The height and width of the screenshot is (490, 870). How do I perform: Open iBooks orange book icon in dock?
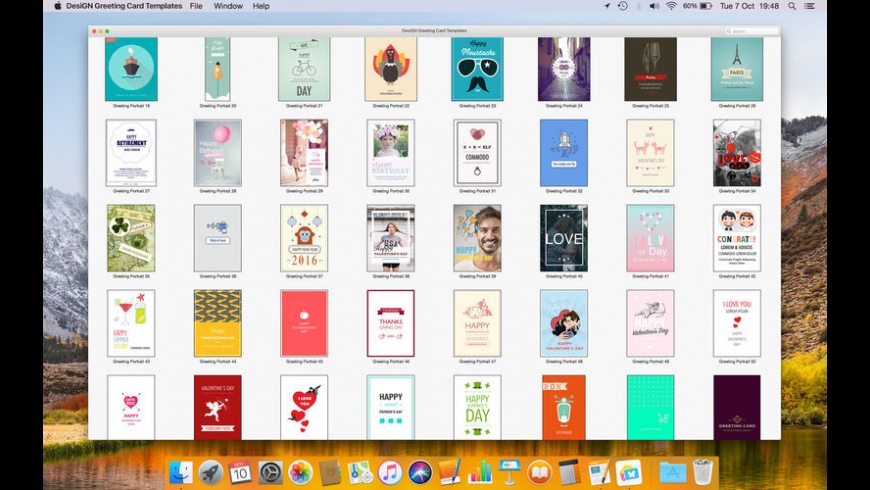[539, 473]
